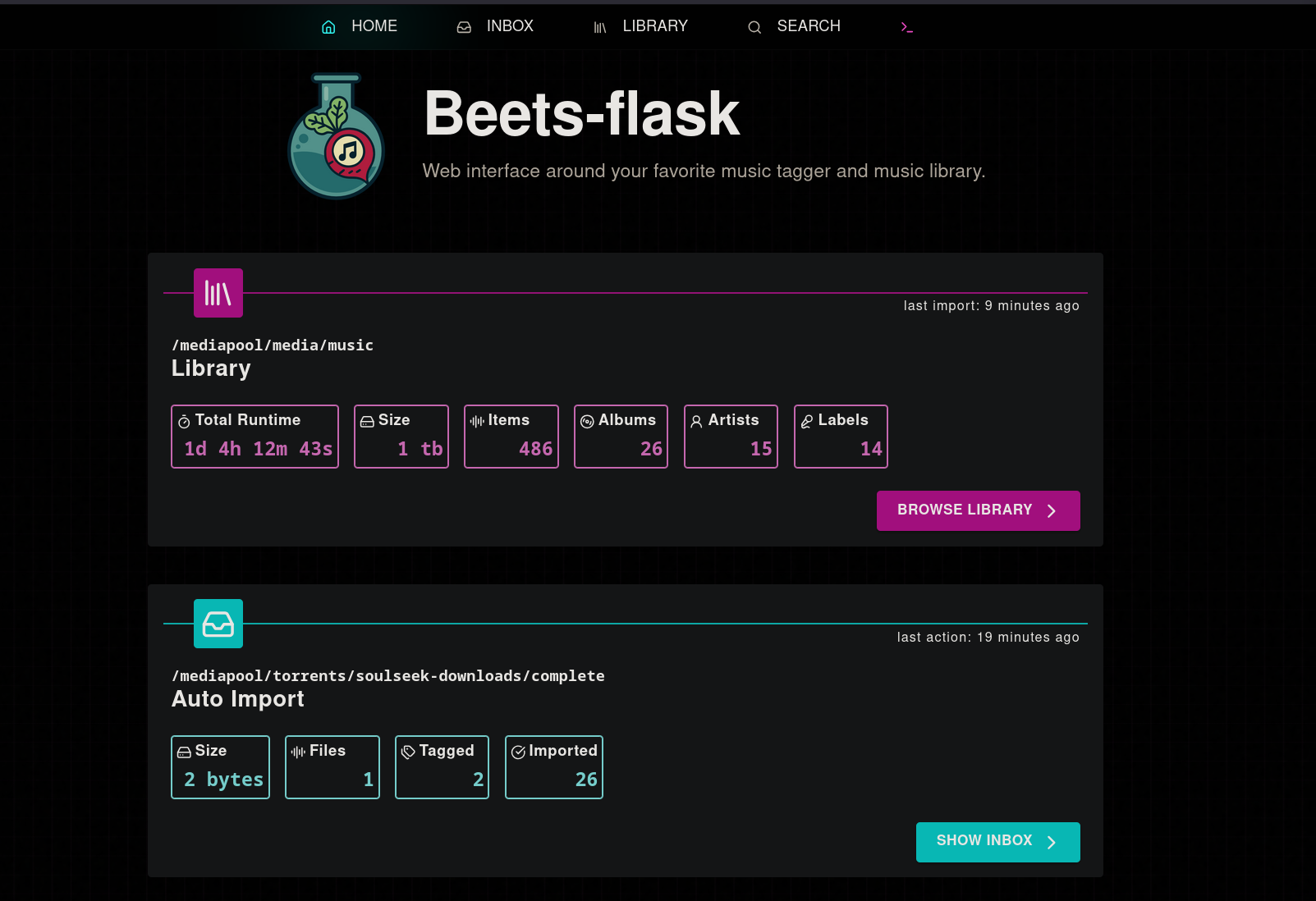Click the stopwatch icon in Total Runtime

182,421
